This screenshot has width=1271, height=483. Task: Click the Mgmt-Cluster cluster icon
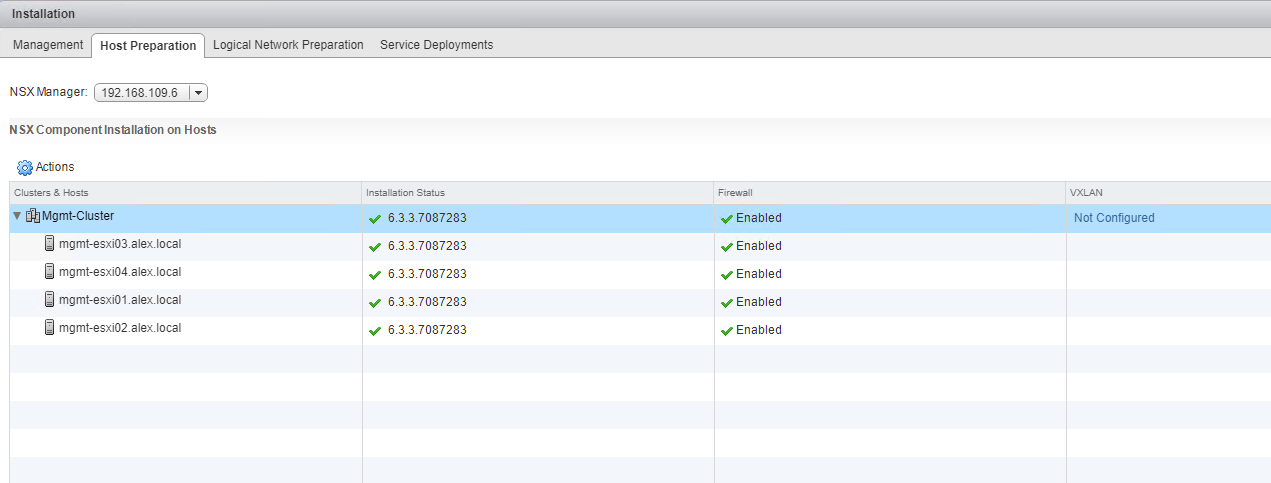tap(33, 216)
